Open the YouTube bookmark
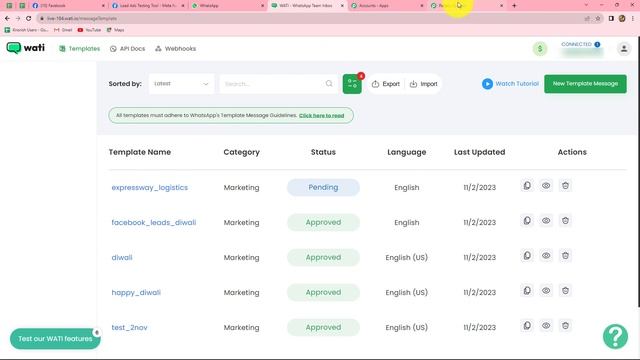Viewport: 640px width, 360px height. click(x=89, y=30)
